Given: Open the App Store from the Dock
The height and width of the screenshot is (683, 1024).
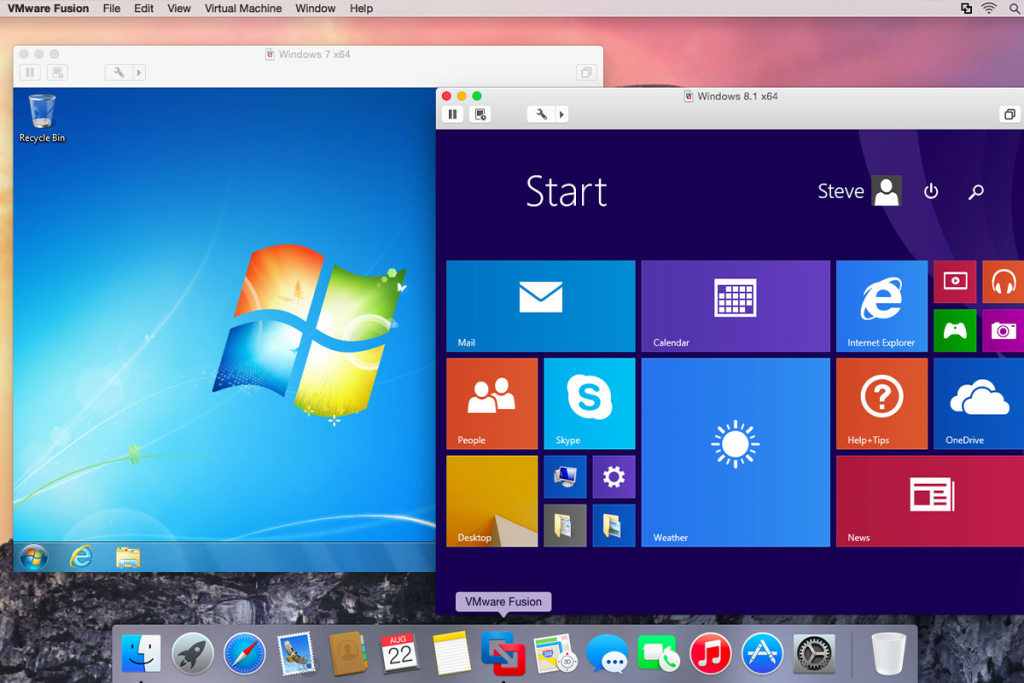Looking at the screenshot, I should tap(762, 653).
